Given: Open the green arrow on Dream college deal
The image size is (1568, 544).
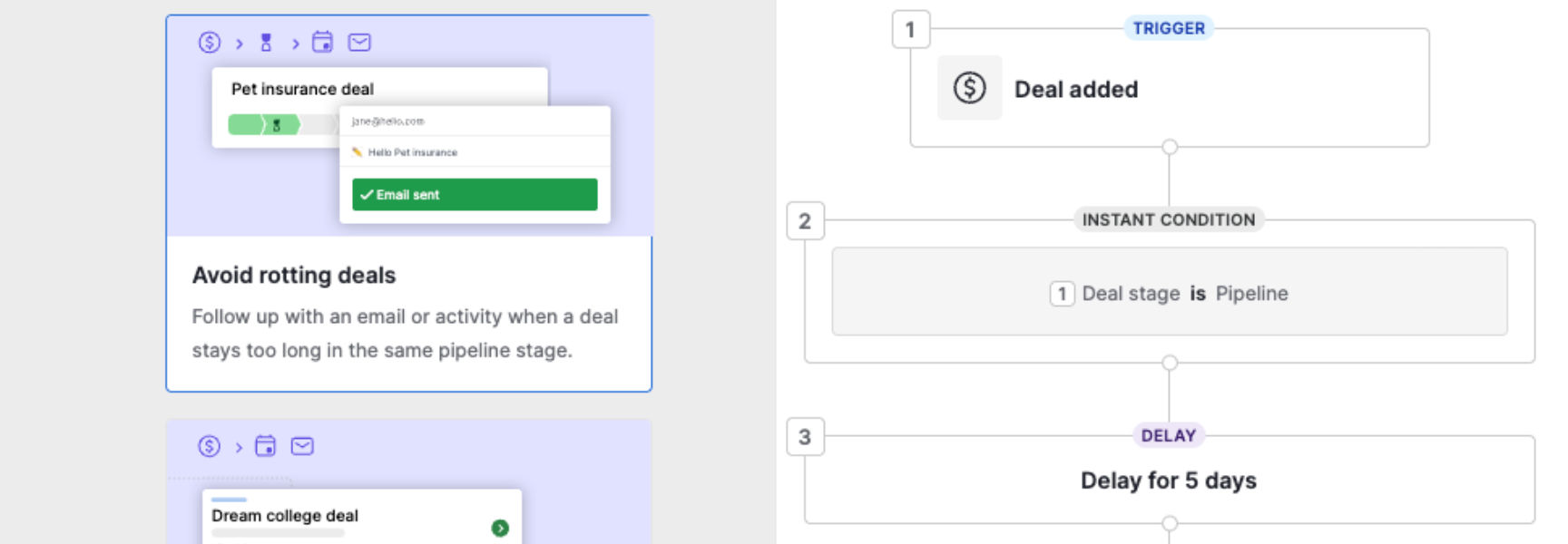Looking at the screenshot, I should [x=498, y=528].
